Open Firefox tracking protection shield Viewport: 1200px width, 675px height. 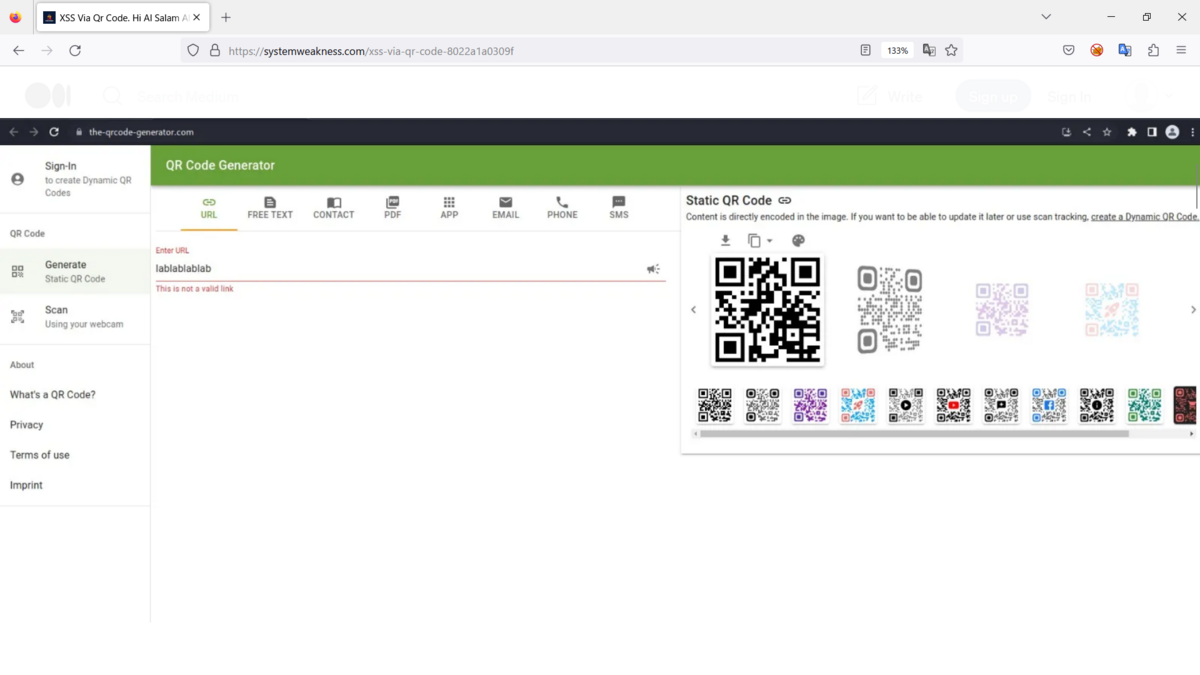tap(193, 50)
